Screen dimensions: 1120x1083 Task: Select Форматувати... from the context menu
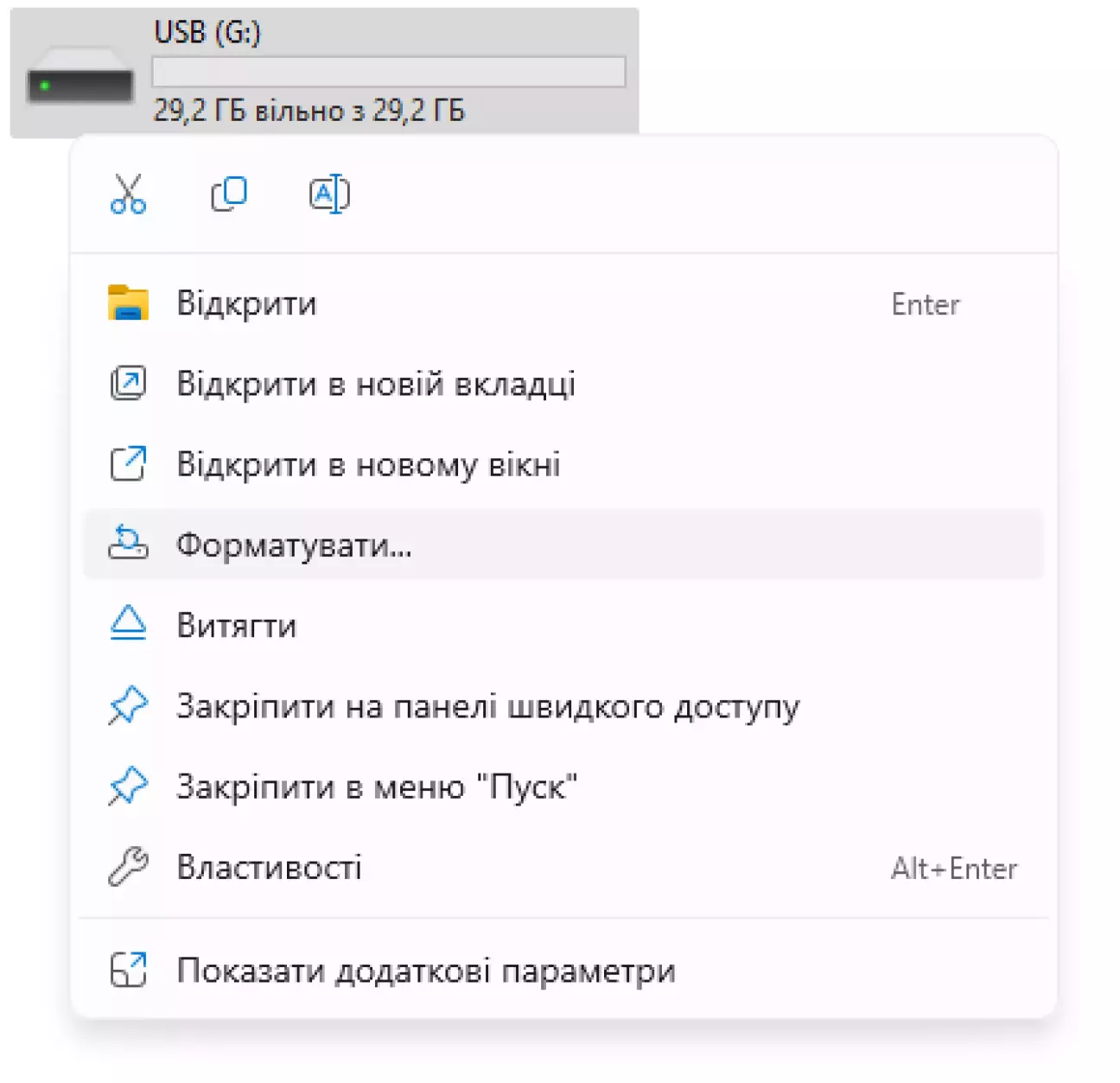(x=294, y=545)
